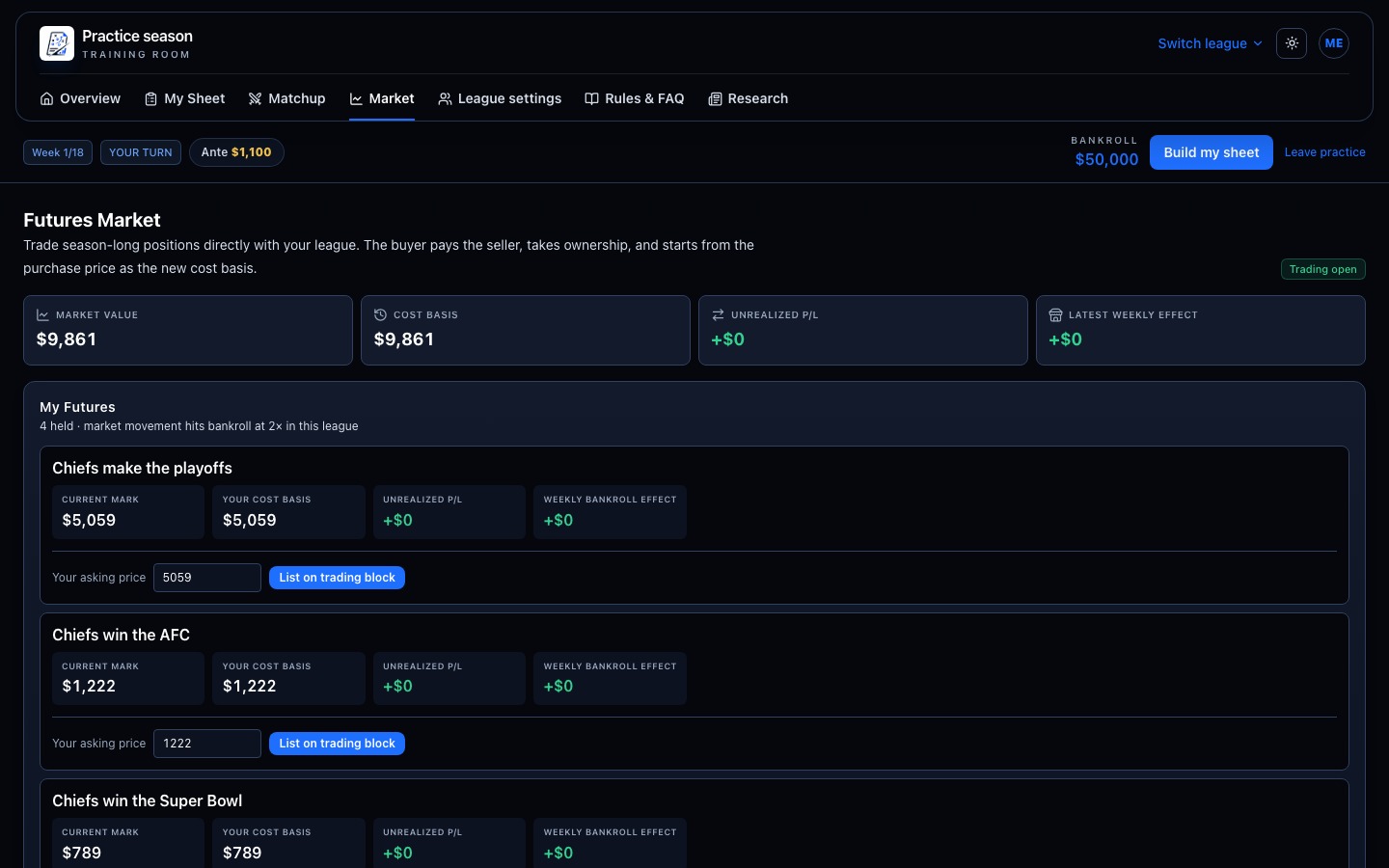This screenshot has width=1389, height=868.
Task: Click the Chiefs win the AFC heading
Action: coord(121,635)
